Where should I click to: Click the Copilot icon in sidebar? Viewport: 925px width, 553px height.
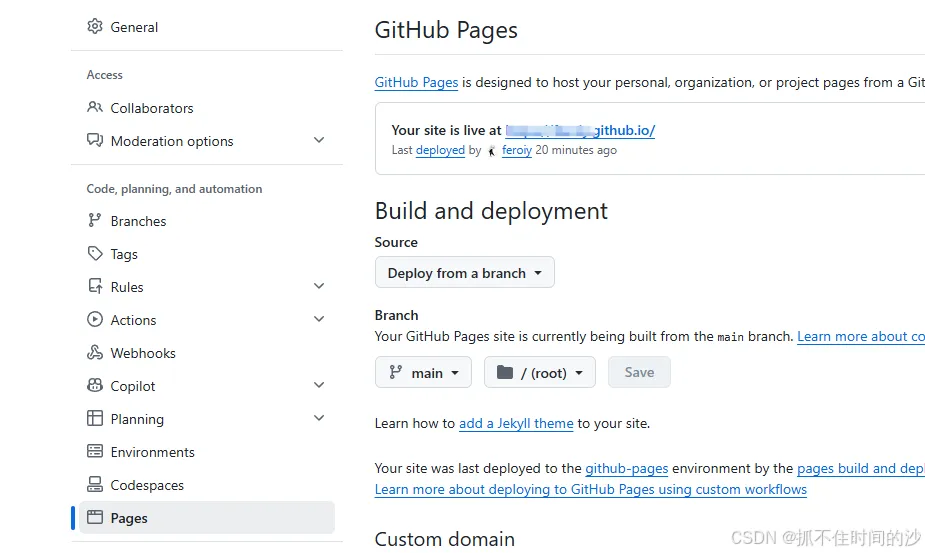(94, 385)
